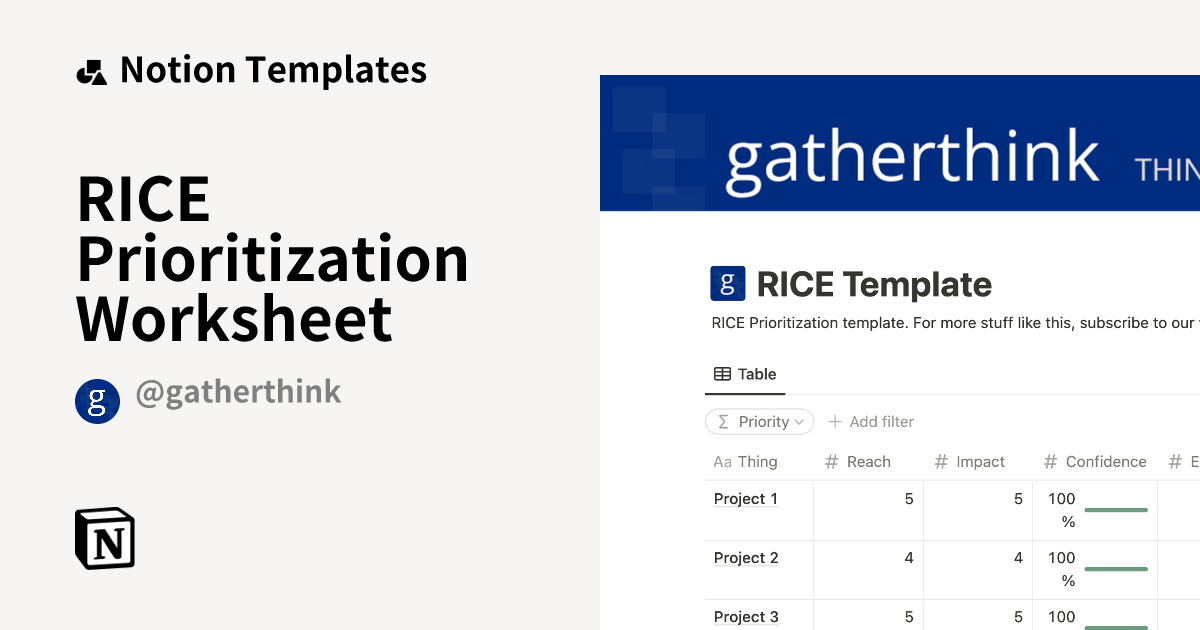
Task: Switch to the Table tab
Action: 745,373
